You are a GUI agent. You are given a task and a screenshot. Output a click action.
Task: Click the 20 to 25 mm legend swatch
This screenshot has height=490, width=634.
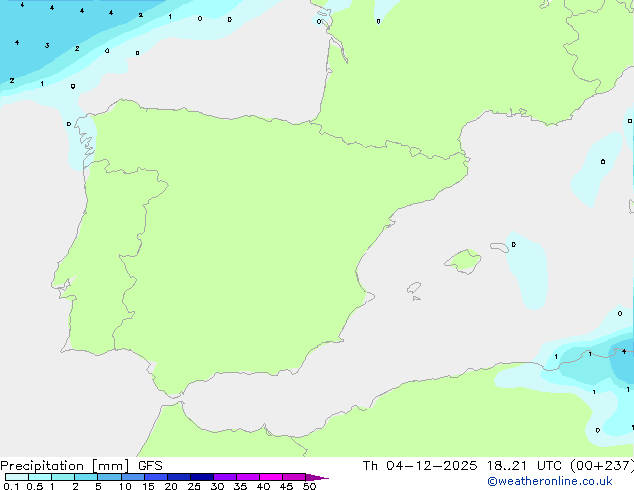pos(179,477)
